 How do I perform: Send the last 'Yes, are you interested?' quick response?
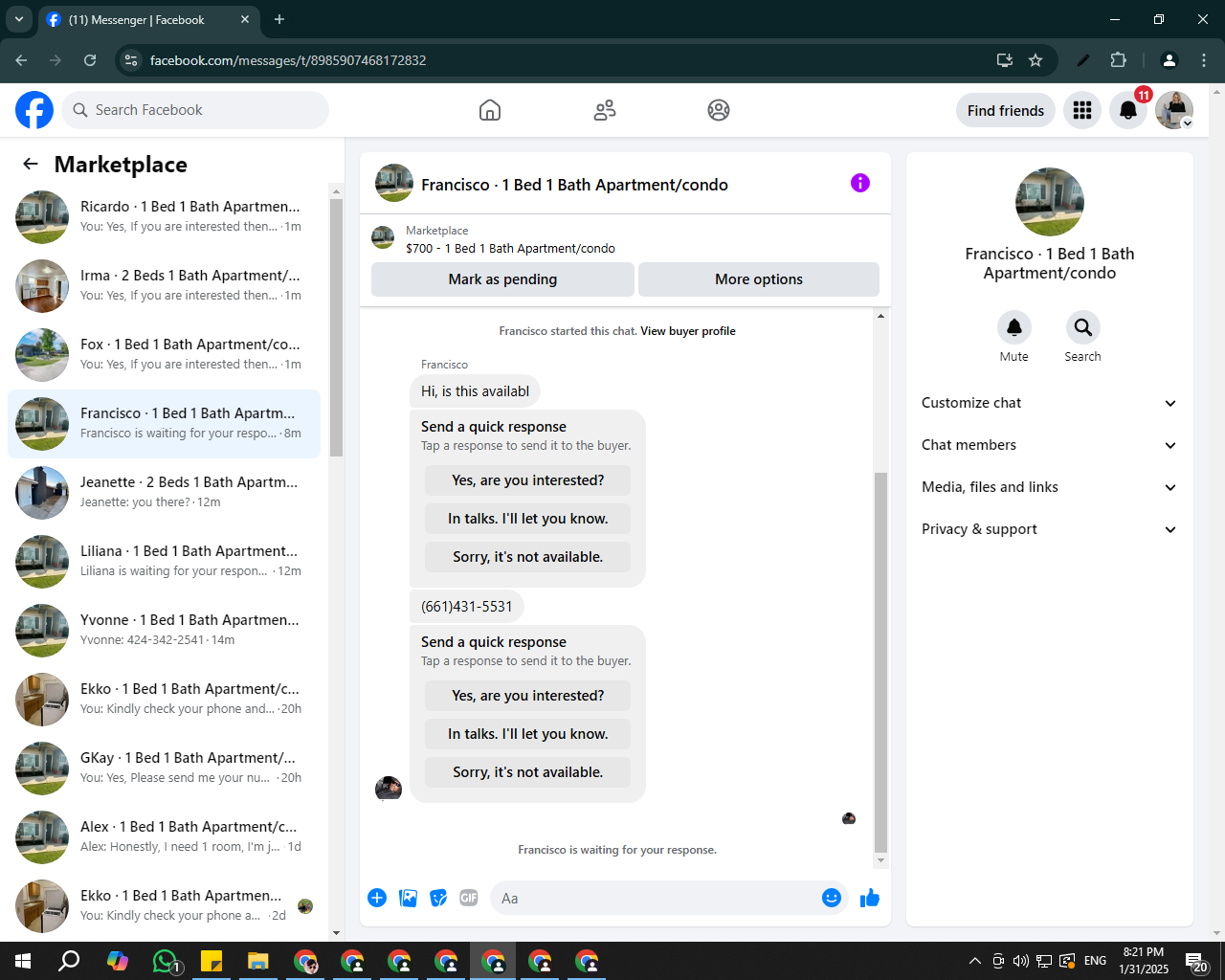coord(528,696)
